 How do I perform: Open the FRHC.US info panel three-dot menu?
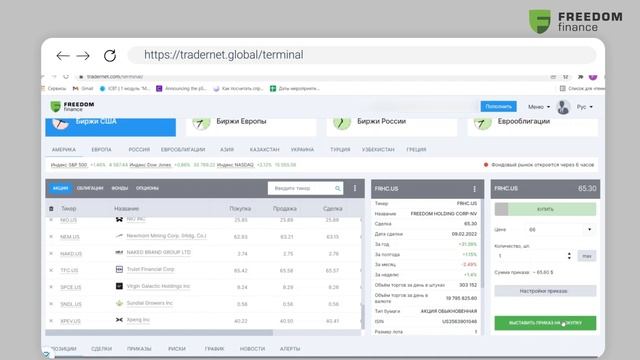pos(474,189)
